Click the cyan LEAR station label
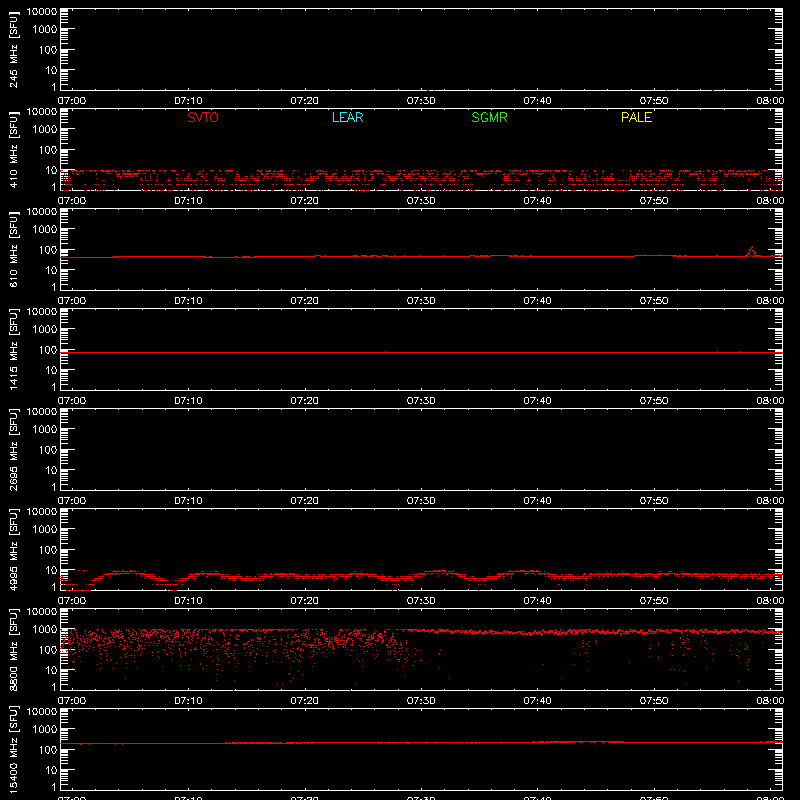This screenshot has height=800, width=800. 347,117
